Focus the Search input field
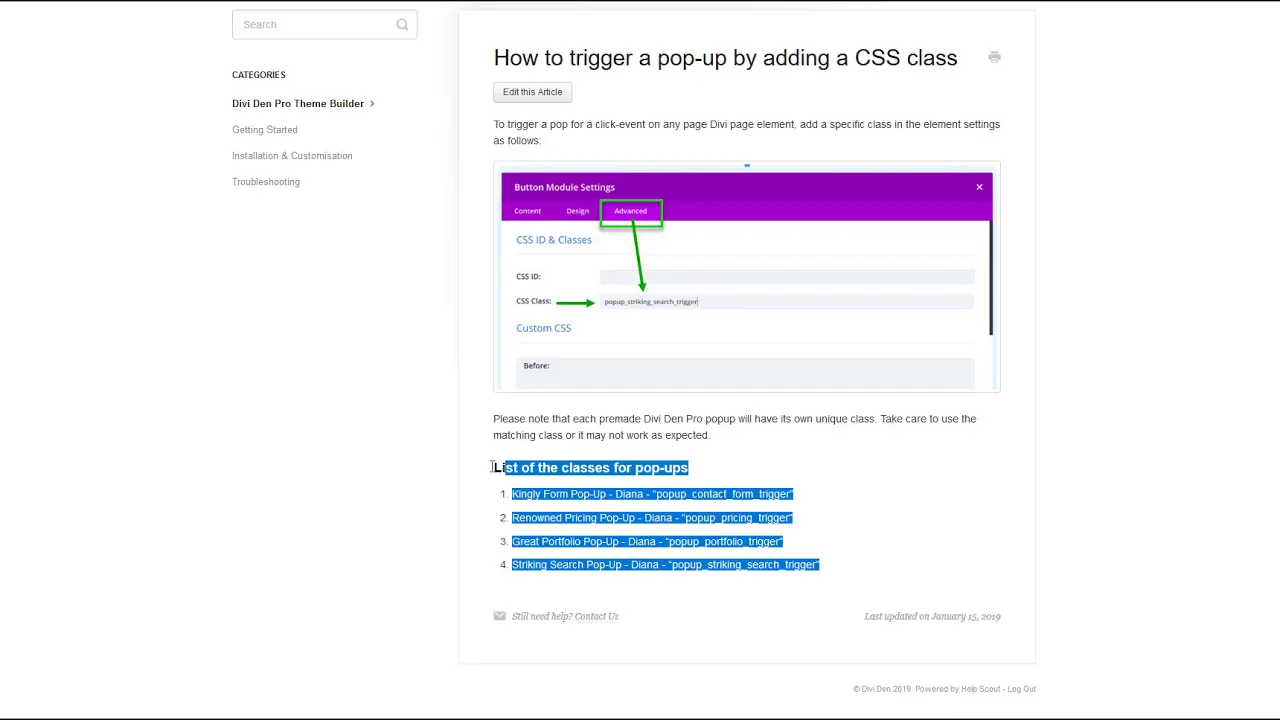The width and height of the screenshot is (1280, 720). coord(324,25)
